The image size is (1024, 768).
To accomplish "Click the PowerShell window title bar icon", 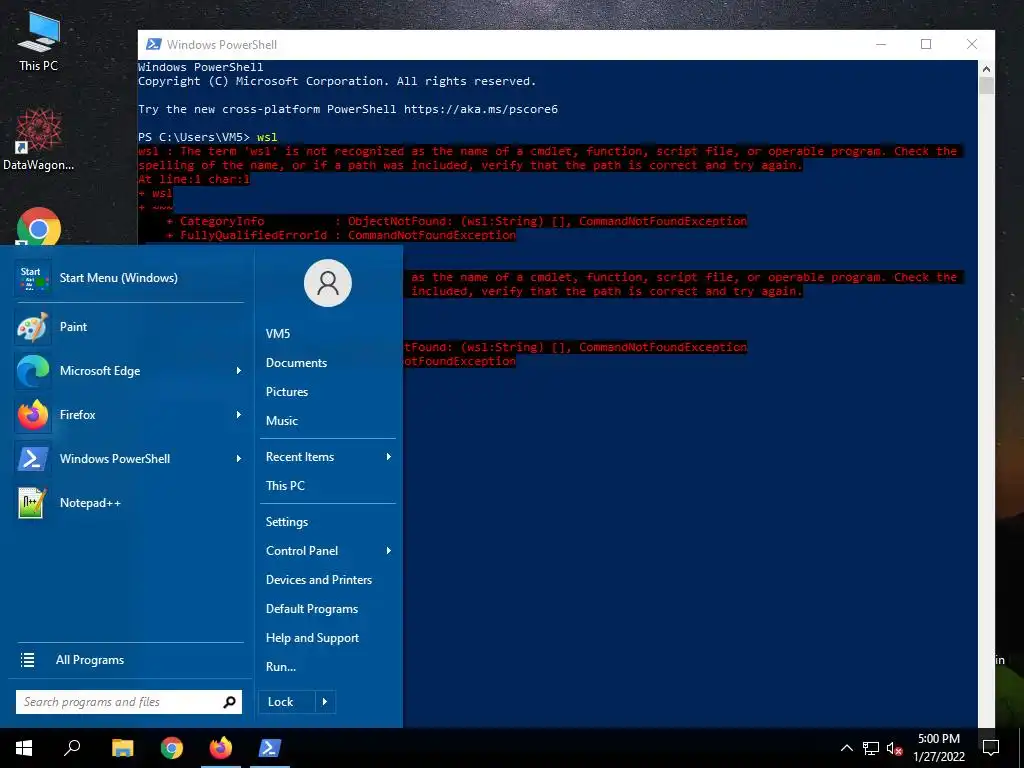I will (153, 44).
